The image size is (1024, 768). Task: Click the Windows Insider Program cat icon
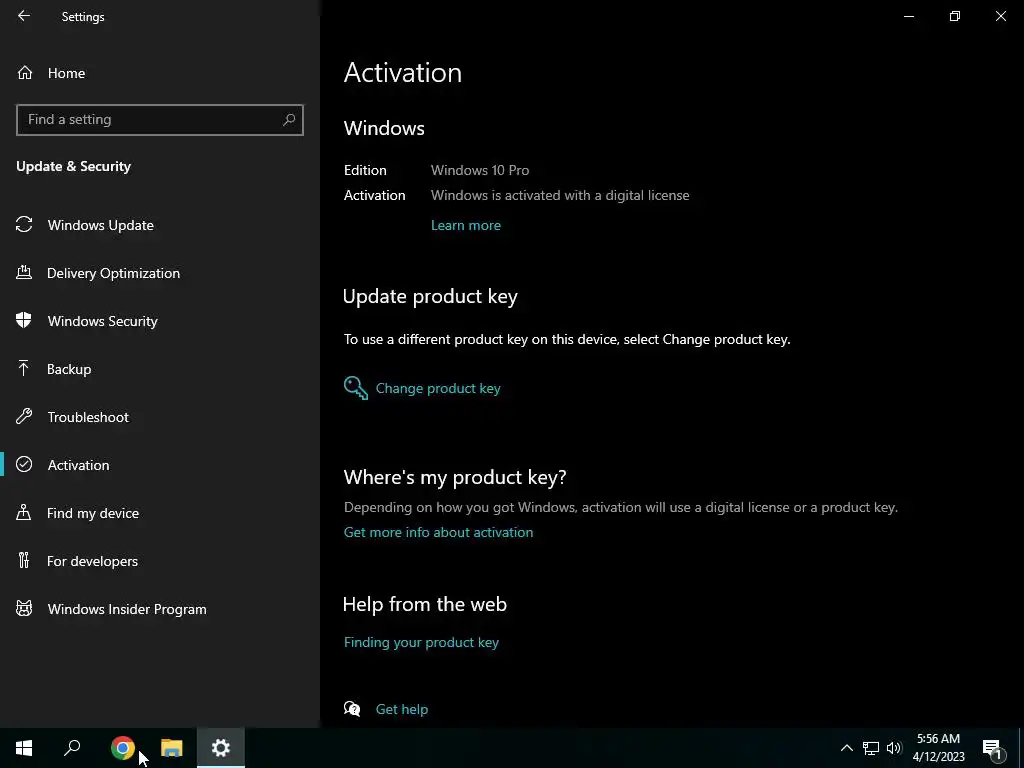(24, 609)
